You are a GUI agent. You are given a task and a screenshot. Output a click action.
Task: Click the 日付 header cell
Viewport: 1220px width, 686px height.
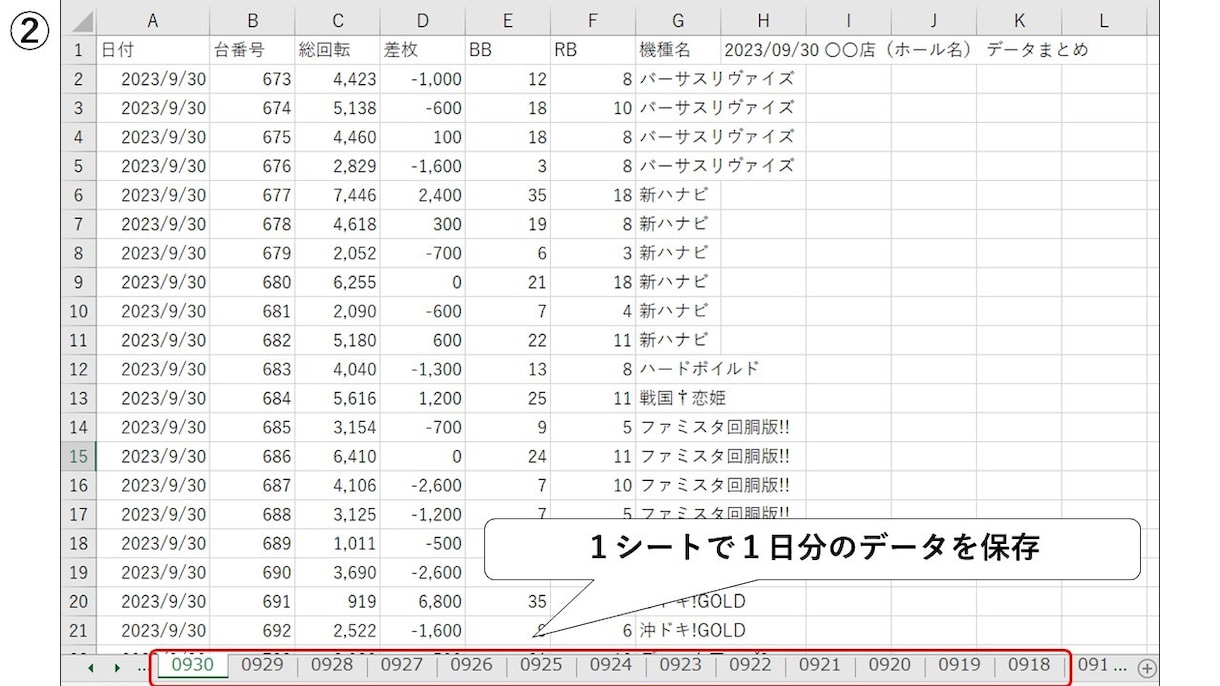tap(153, 50)
